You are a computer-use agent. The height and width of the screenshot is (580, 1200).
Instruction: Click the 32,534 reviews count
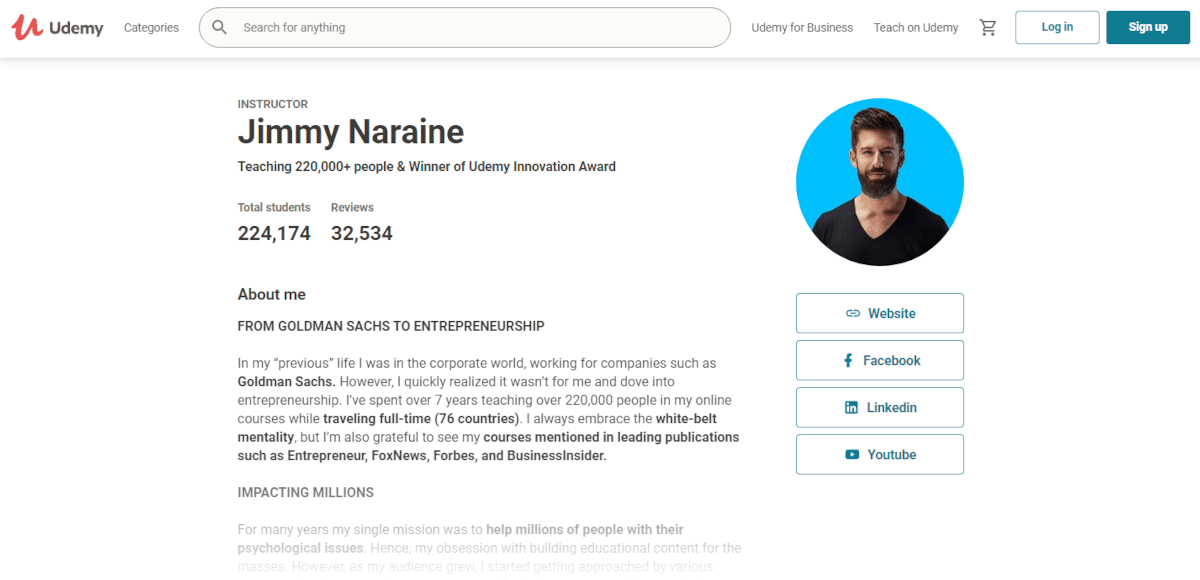pyautogui.click(x=362, y=234)
